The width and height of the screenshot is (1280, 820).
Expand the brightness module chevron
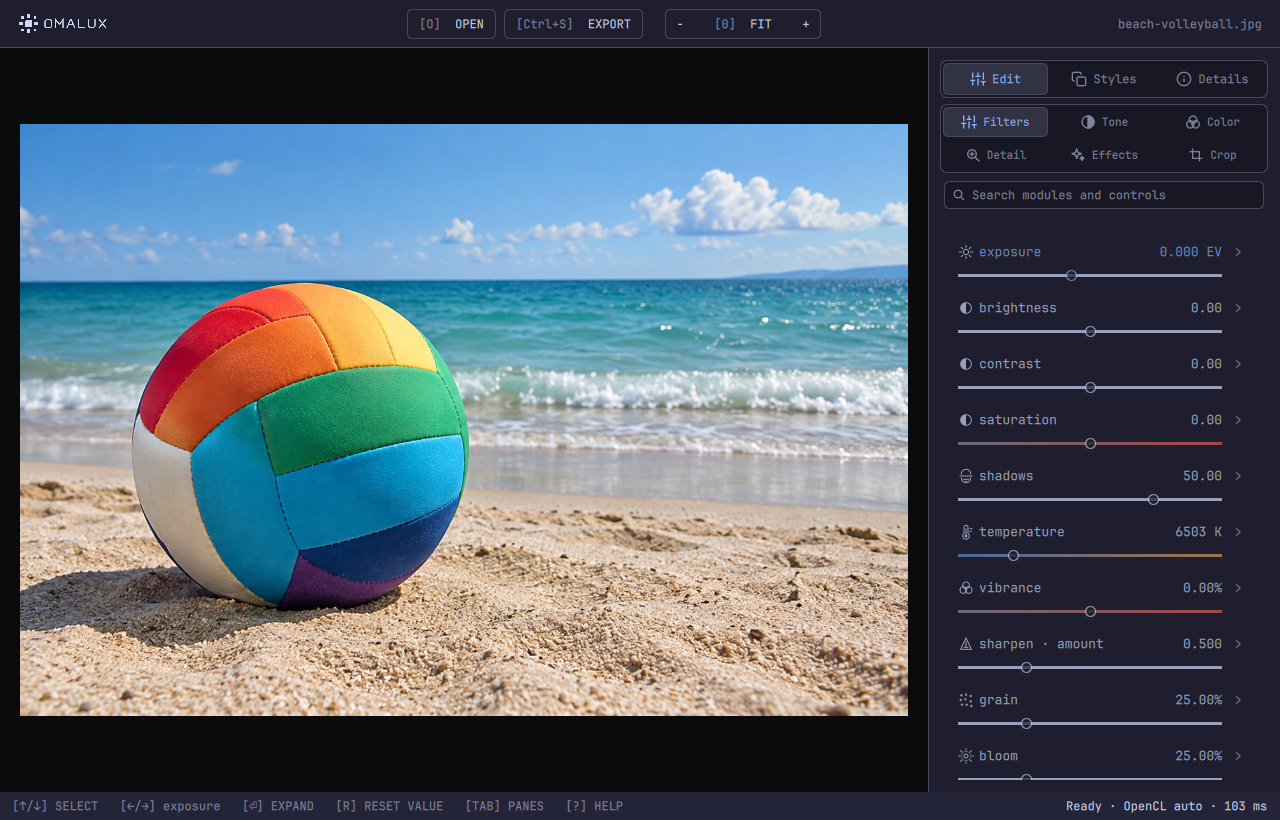coord(1238,308)
